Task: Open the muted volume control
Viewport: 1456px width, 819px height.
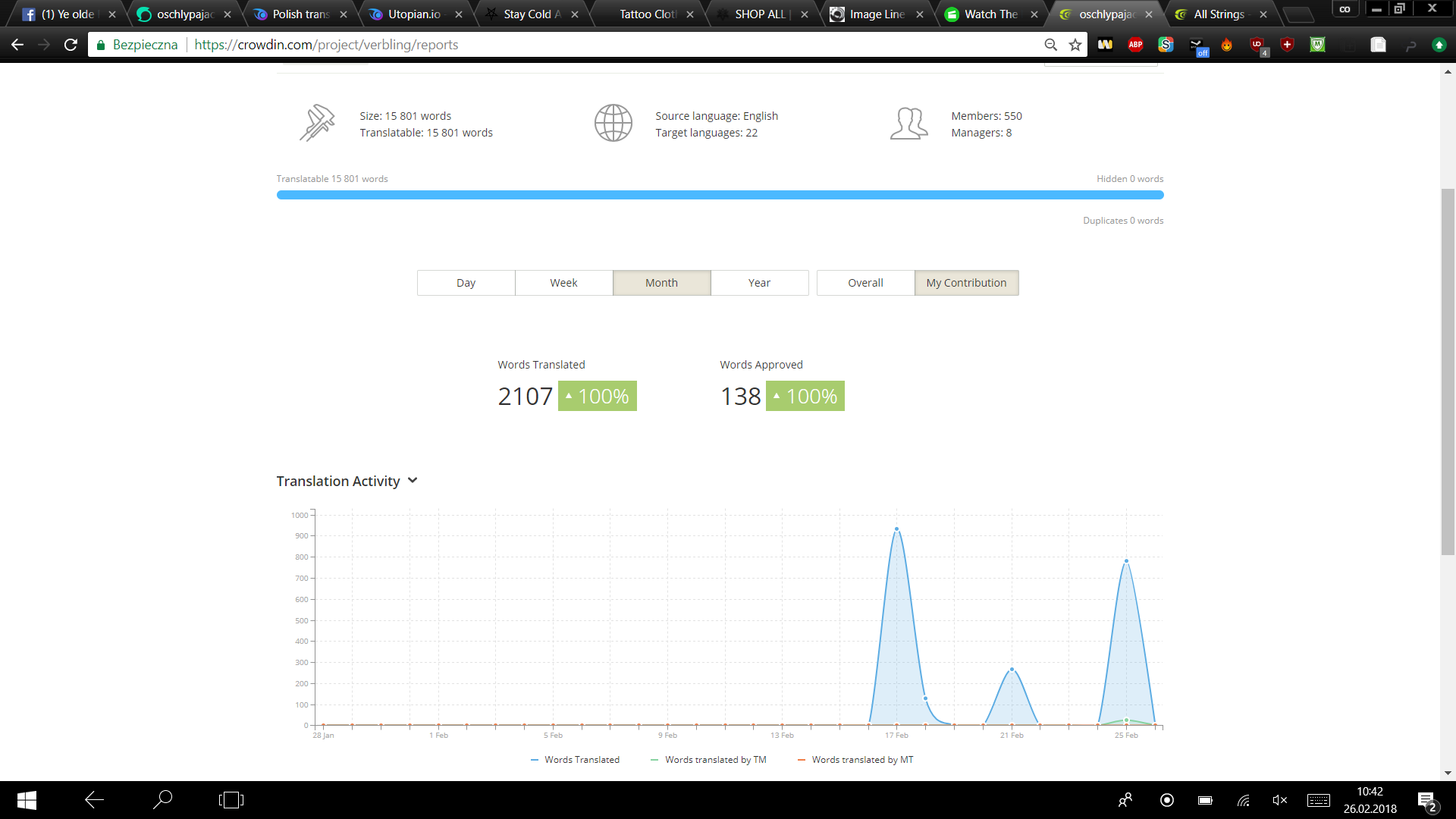Action: [1279, 800]
